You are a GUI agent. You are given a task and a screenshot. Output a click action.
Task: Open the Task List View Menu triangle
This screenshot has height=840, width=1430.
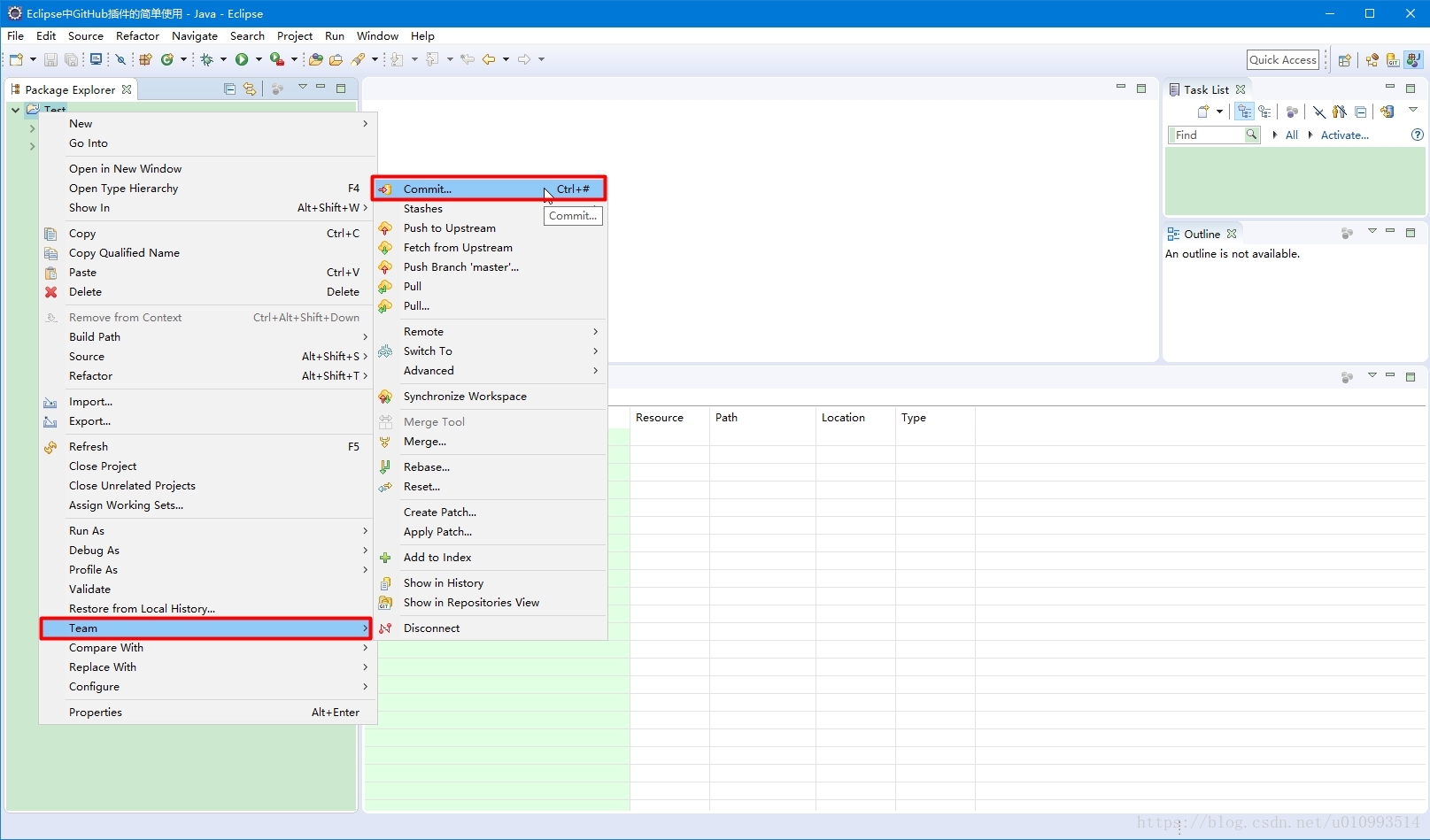click(x=1413, y=110)
